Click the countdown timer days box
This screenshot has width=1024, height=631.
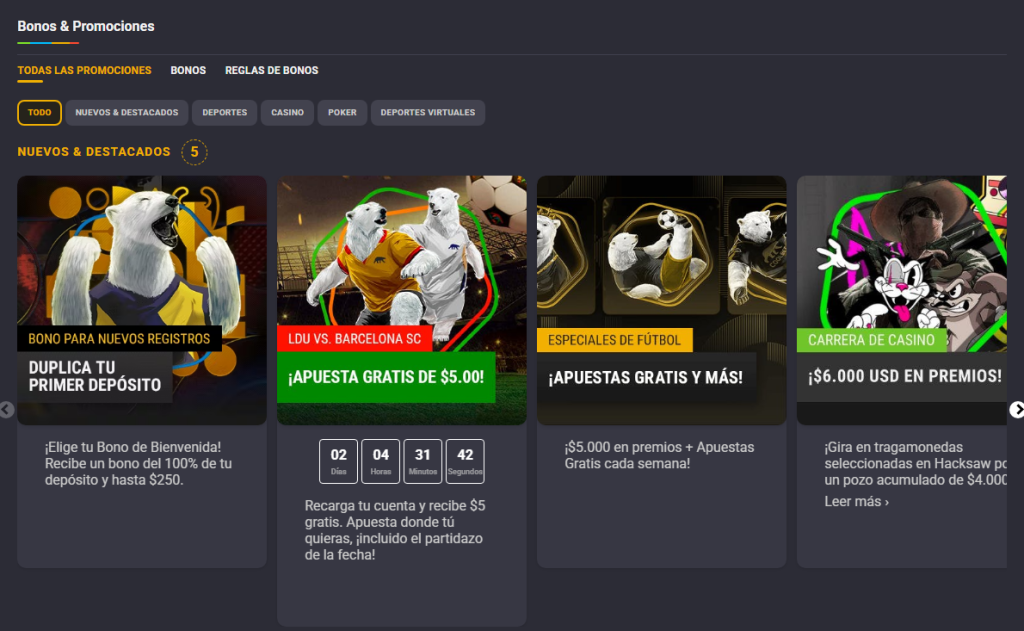click(338, 461)
